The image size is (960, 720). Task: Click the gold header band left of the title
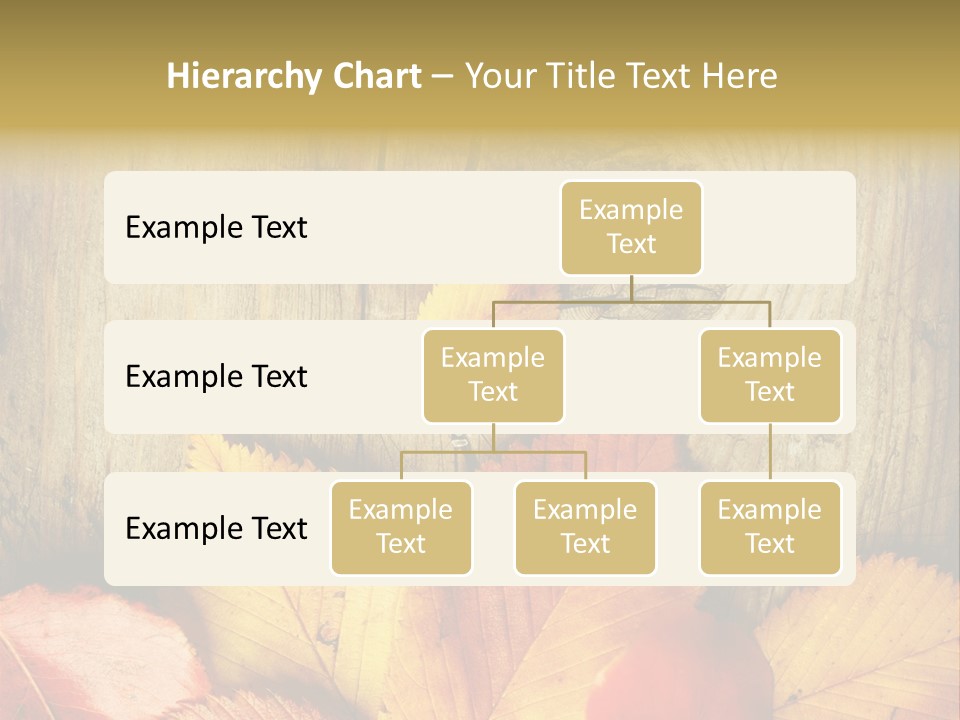click(80, 76)
